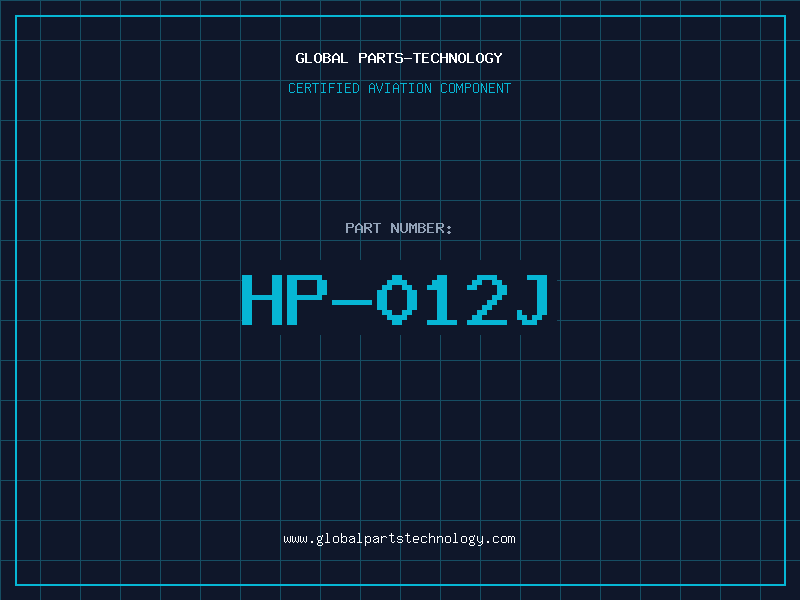
Task: Click the PART NUMBER: label
Action: pos(399,228)
